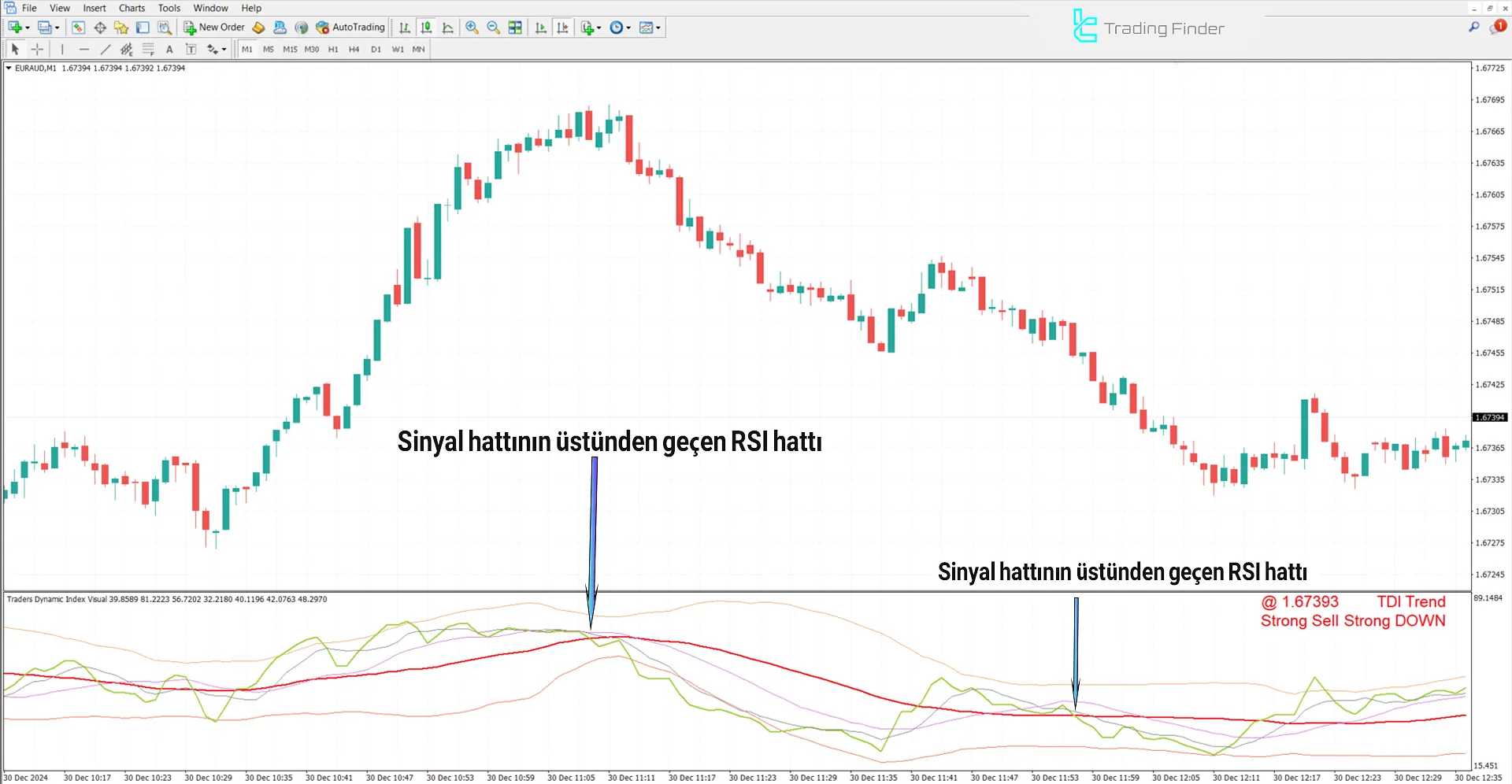Open the indicators list dropdown arrow
Screen dimensions: 1512x784
tap(599, 28)
